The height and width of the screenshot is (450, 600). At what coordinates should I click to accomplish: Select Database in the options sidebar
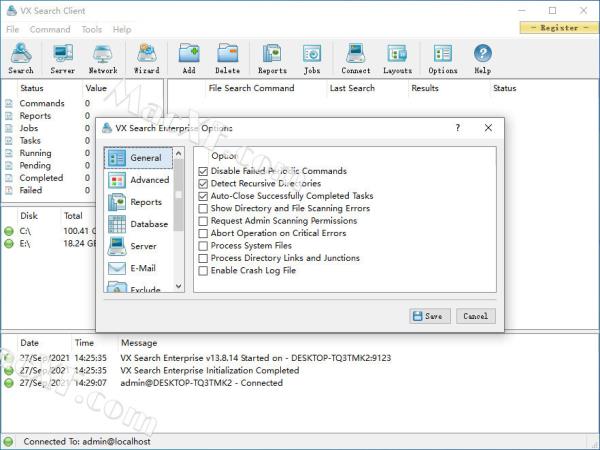[x=138, y=224]
